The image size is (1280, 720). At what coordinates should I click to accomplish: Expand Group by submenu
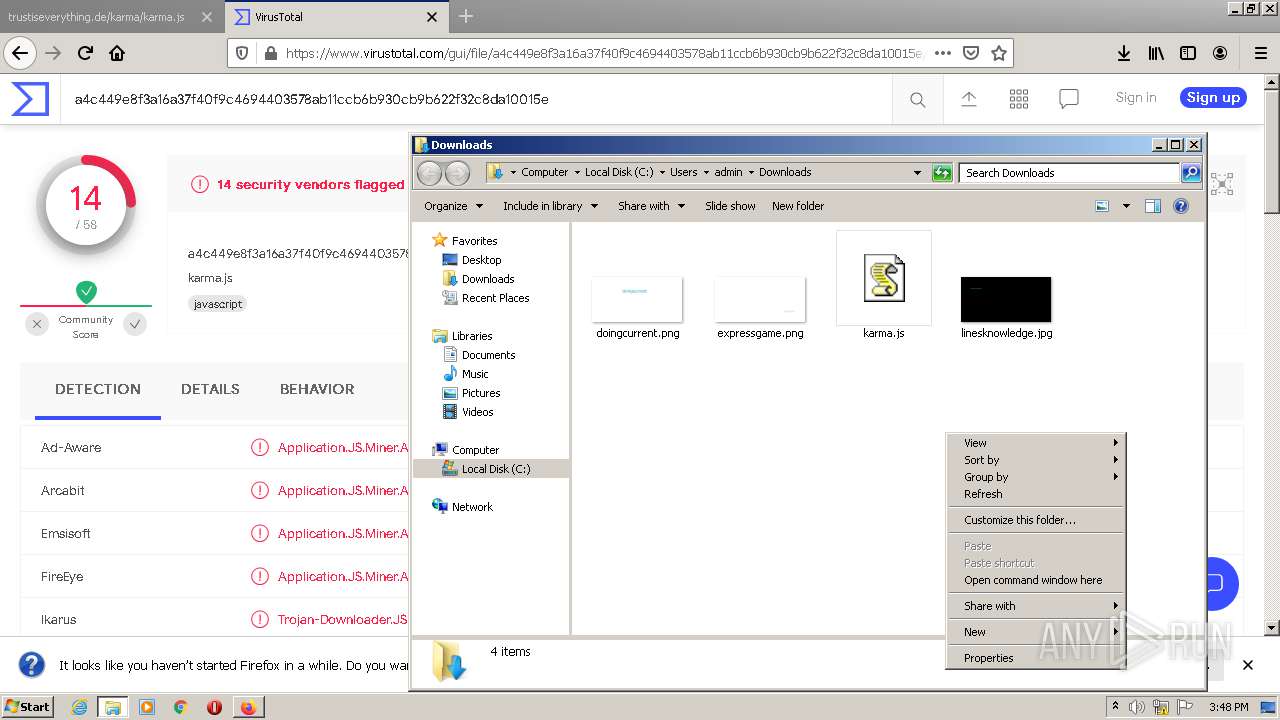click(1035, 477)
